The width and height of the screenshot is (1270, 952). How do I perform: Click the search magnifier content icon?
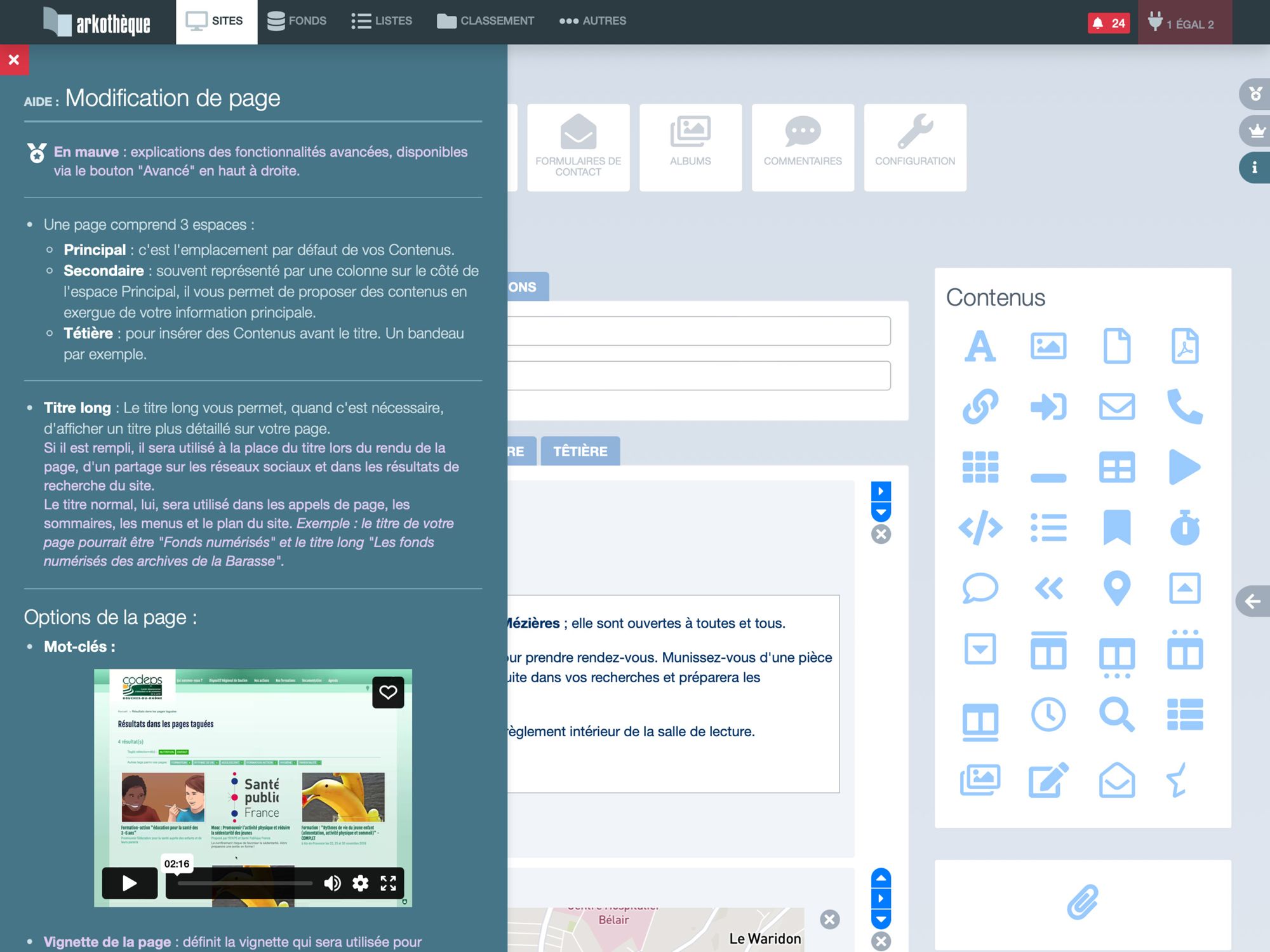[x=1117, y=715]
